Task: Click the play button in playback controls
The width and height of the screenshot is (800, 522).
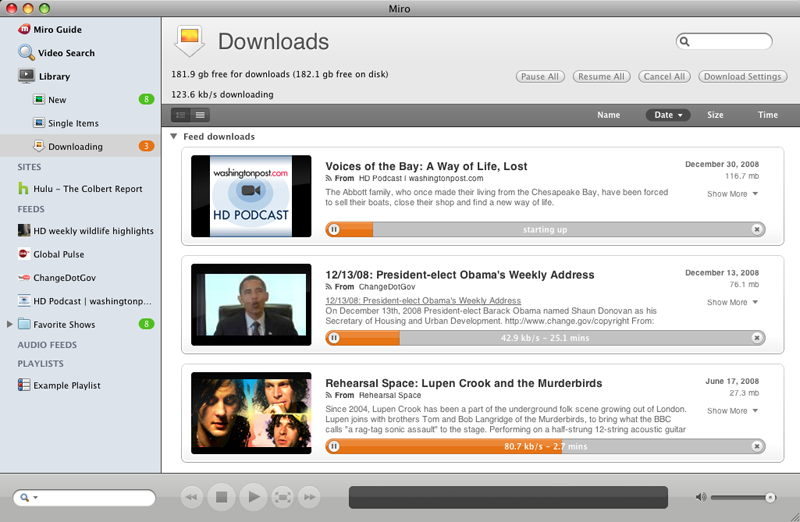Action: (x=253, y=496)
